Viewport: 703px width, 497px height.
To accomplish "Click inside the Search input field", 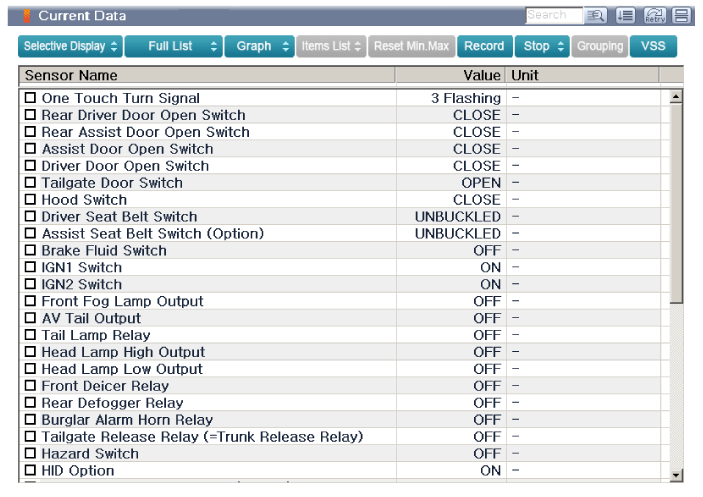I will coord(552,15).
